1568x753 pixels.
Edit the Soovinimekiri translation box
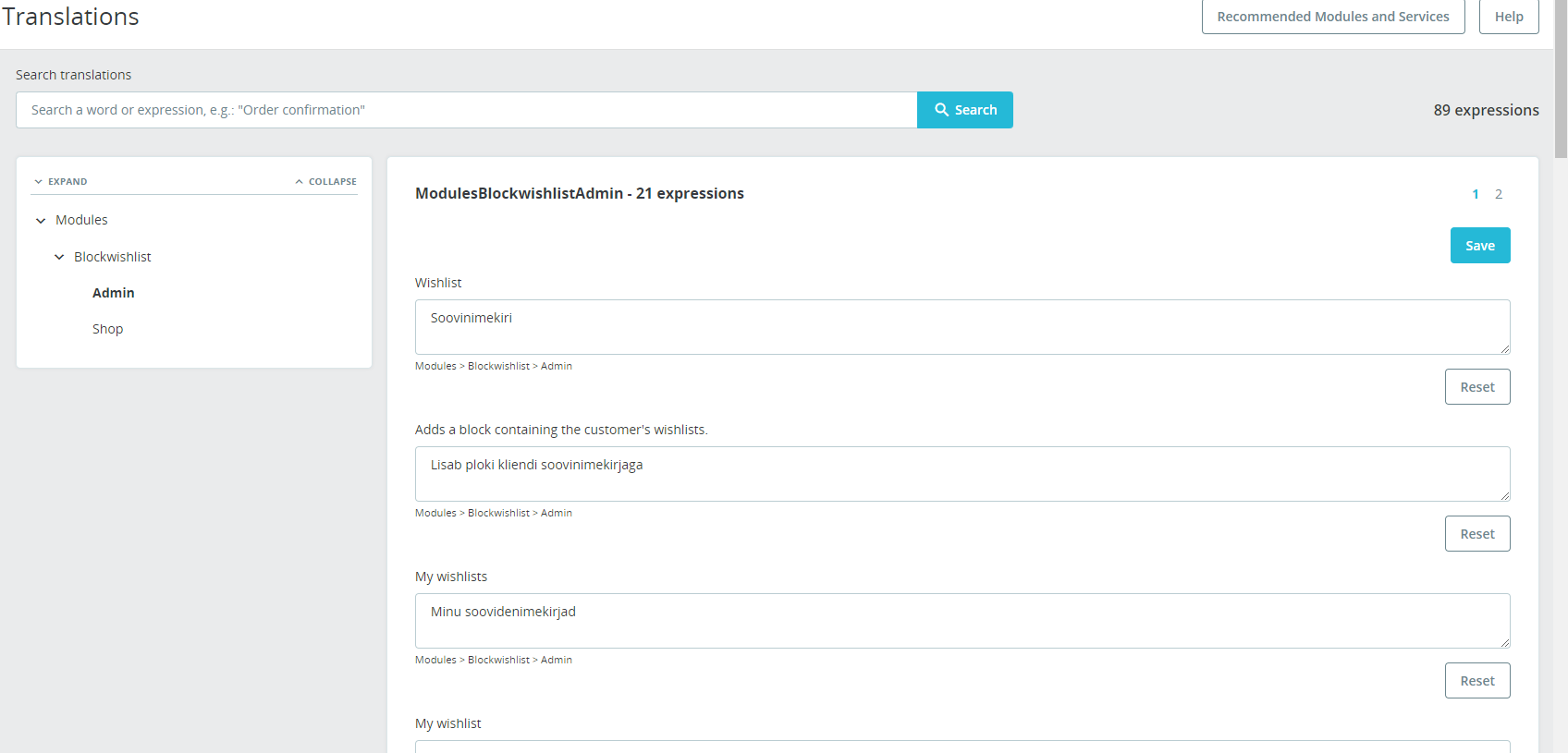962,327
